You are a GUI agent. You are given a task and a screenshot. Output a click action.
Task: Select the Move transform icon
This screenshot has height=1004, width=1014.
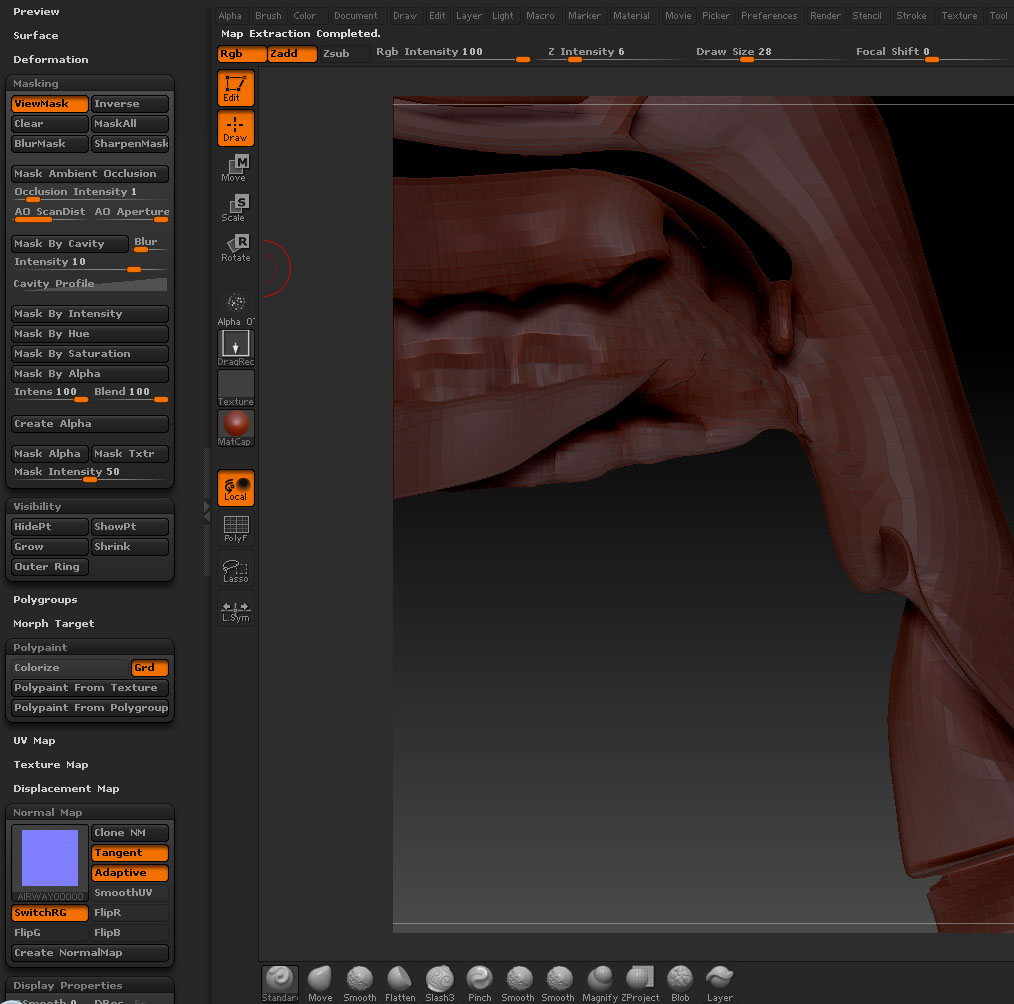click(235, 168)
